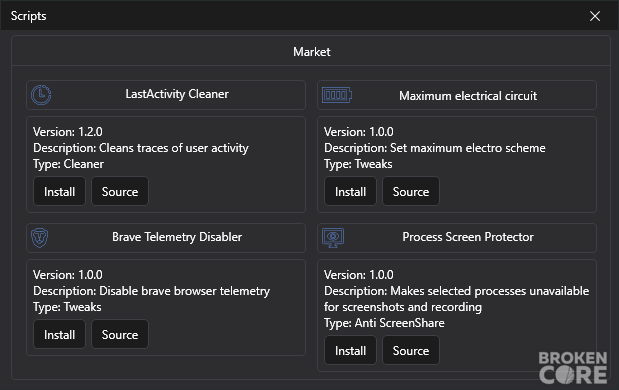The width and height of the screenshot is (619, 390).
Task: Click 'Type: Tweaks' under Brave Telemetry Disabler
Action: point(67,307)
